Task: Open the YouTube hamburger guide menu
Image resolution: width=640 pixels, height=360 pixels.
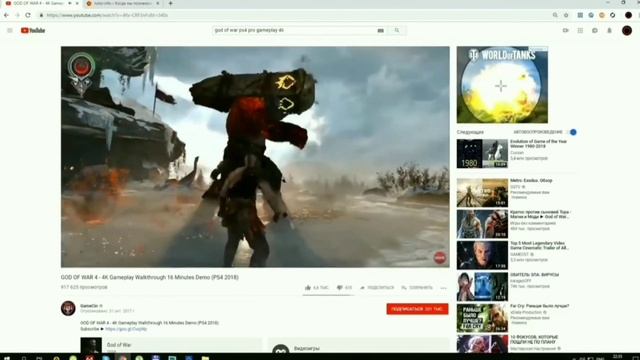Action: click(x=10, y=31)
